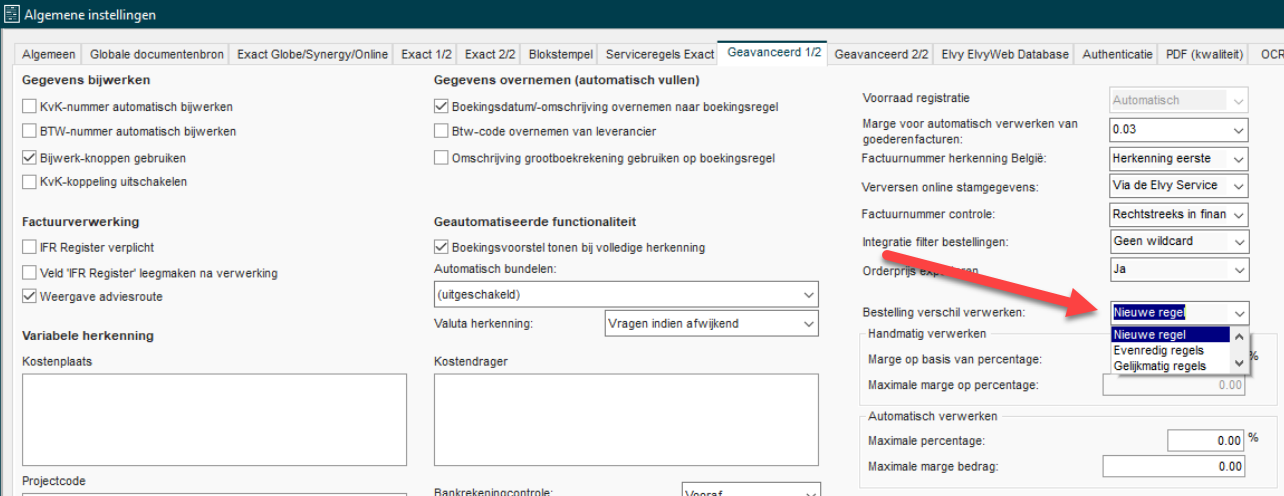Screen dimensions: 1284x496
Task: Go to the Blokstempel tab
Action: [x=562, y=55]
